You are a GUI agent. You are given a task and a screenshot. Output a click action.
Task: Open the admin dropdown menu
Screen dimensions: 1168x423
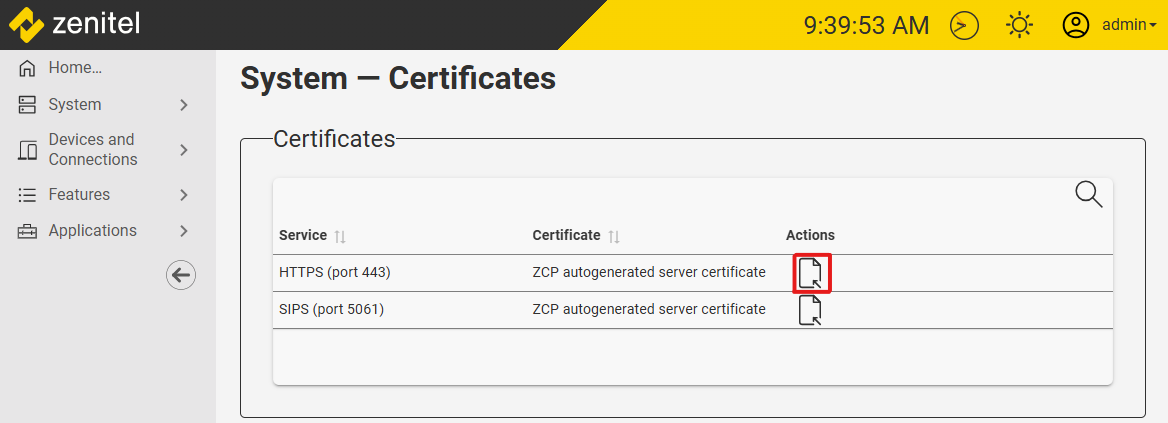tap(1129, 25)
